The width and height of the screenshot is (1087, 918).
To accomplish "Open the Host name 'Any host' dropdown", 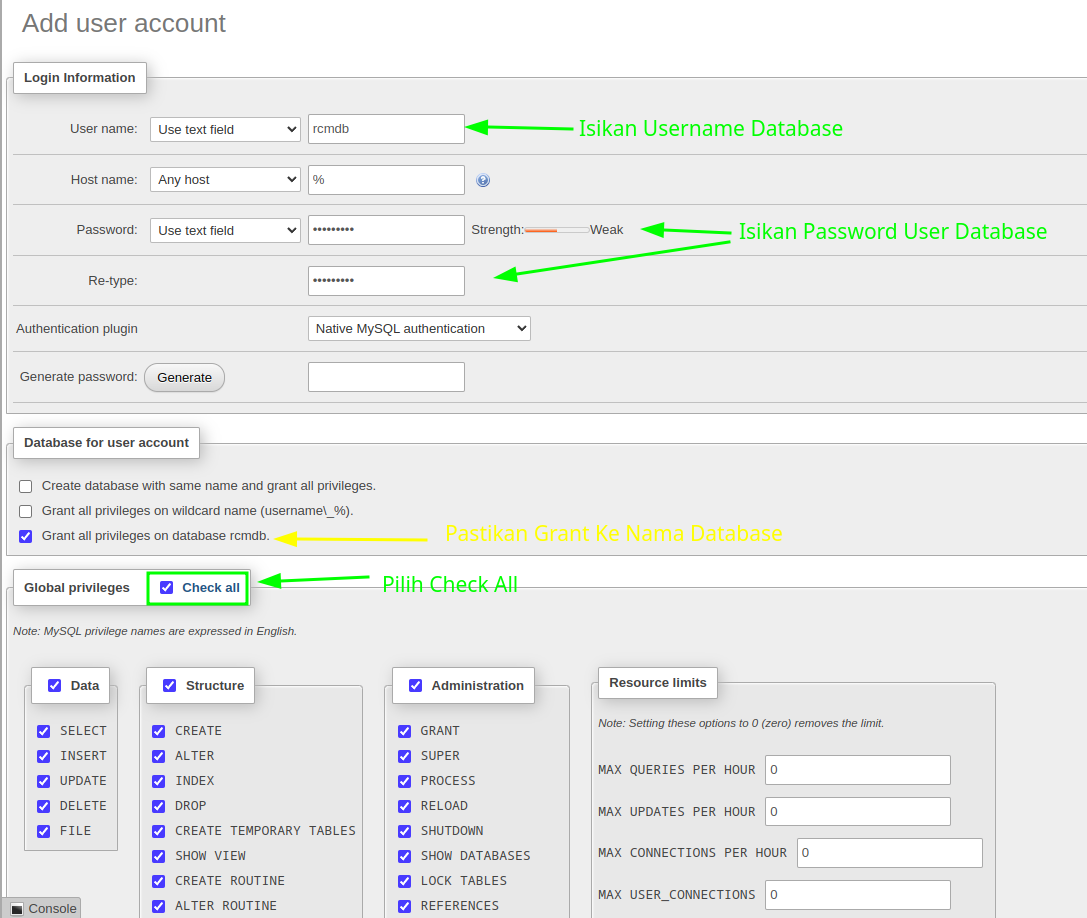I will coord(225,180).
